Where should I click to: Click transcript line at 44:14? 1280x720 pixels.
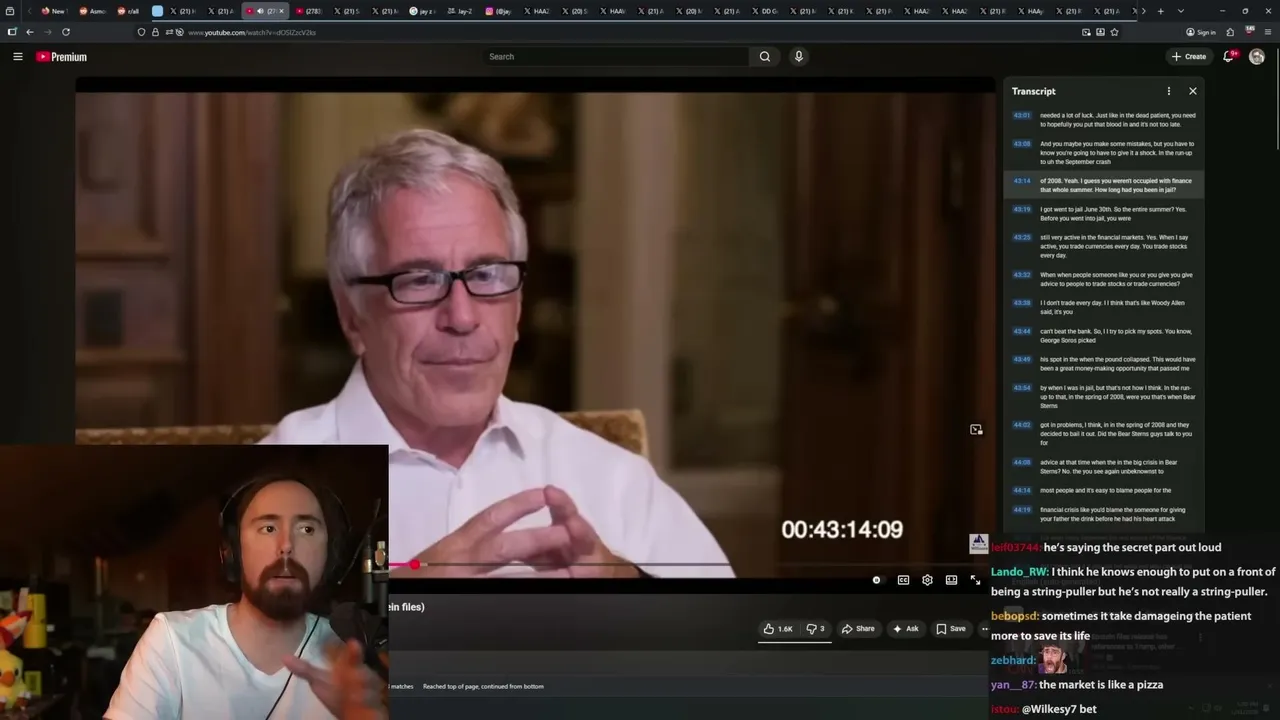click(x=1104, y=490)
